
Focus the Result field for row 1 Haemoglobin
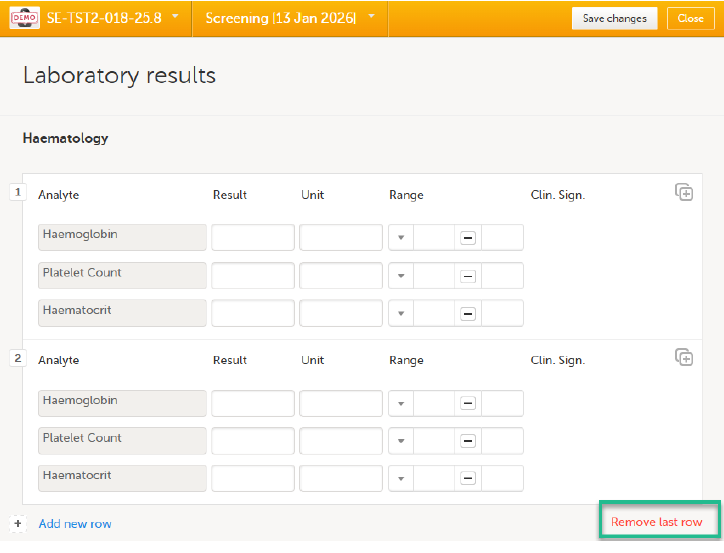click(252, 238)
